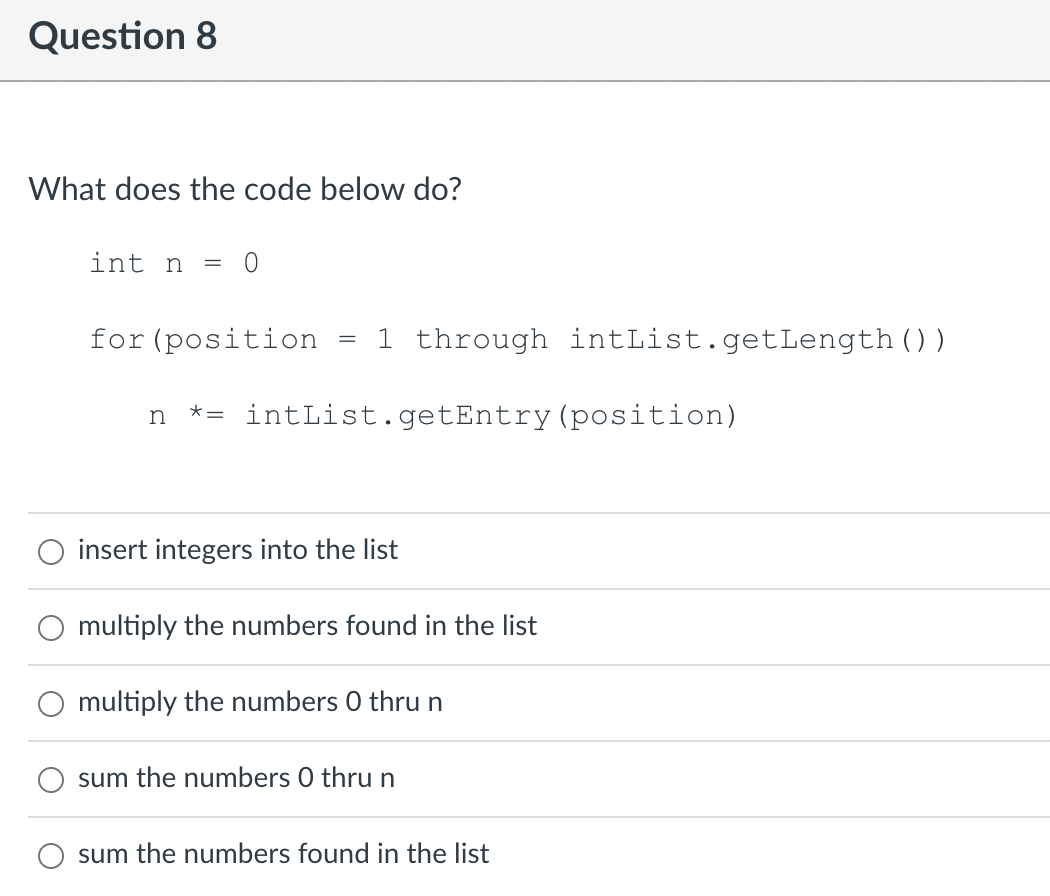Click the divider below the code block
Viewport: 1050px width, 896px height.
(525, 512)
